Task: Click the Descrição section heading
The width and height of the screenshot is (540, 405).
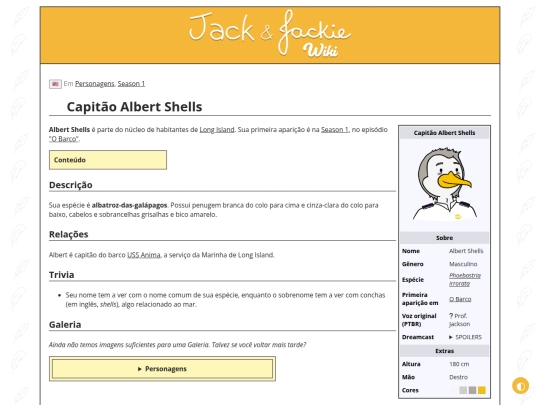Action: pos(71,185)
